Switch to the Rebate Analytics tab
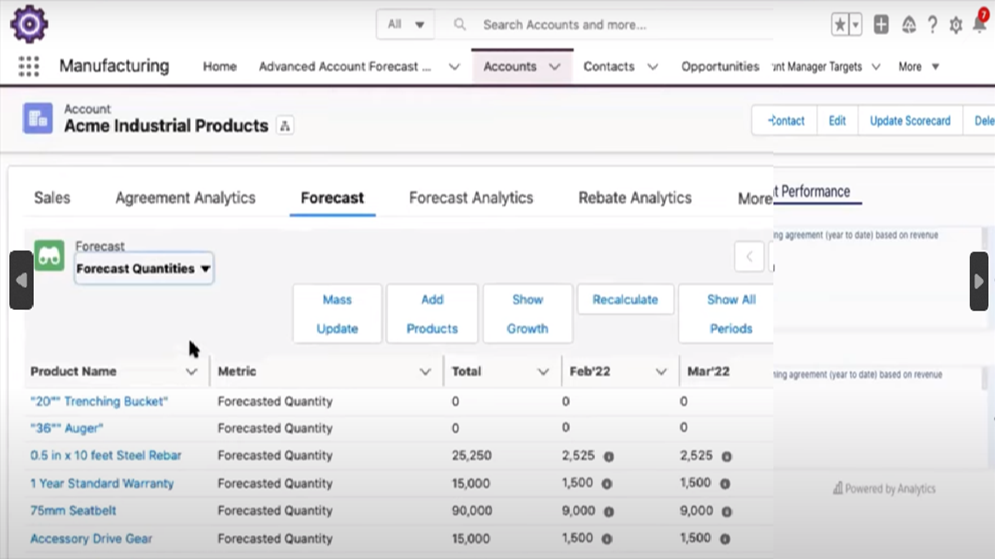Viewport: 995px width, 559px height. pos(635,198)
